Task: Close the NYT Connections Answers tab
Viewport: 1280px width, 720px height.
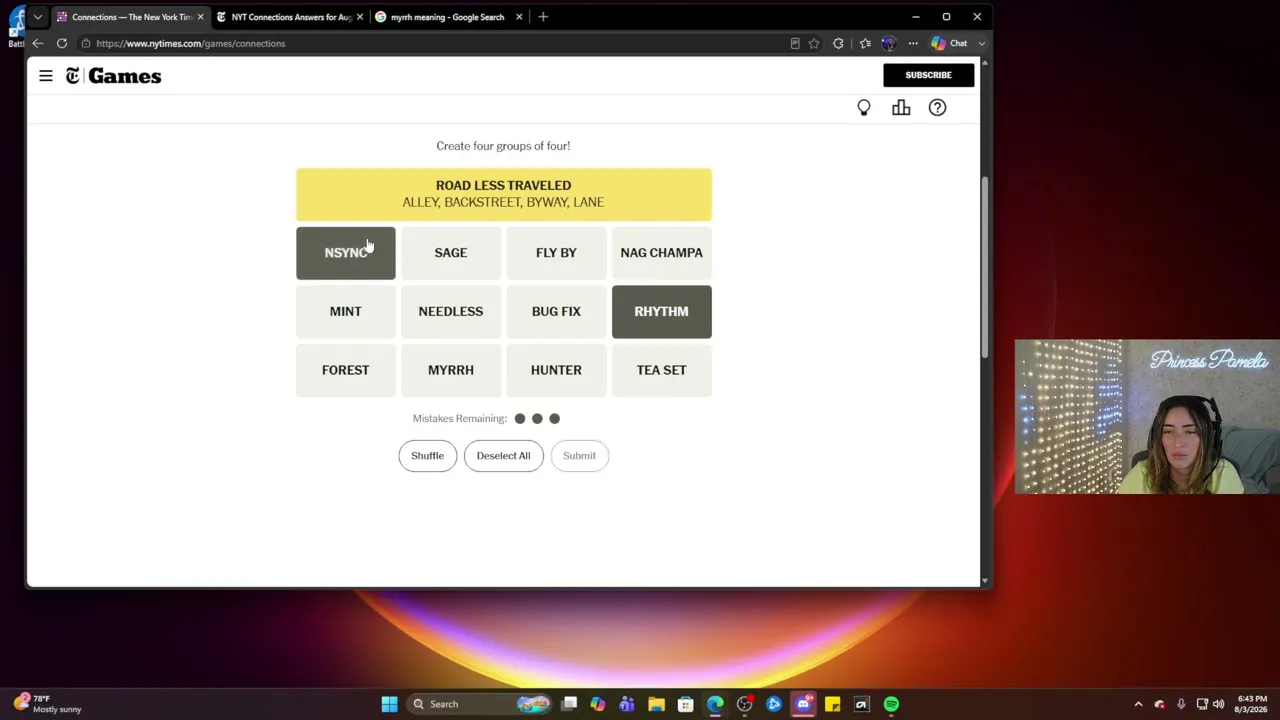Action: (x=360, y=17)
